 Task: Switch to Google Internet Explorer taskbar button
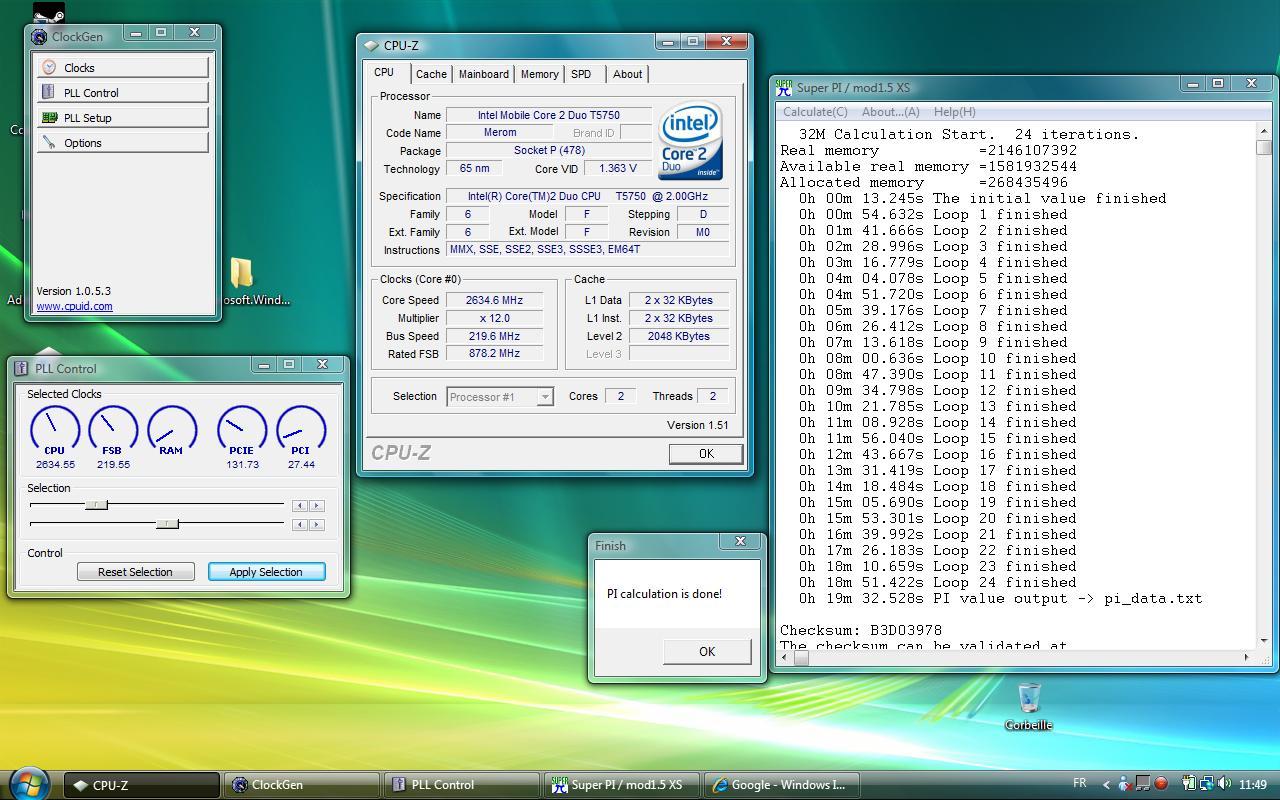coord(782,785)
